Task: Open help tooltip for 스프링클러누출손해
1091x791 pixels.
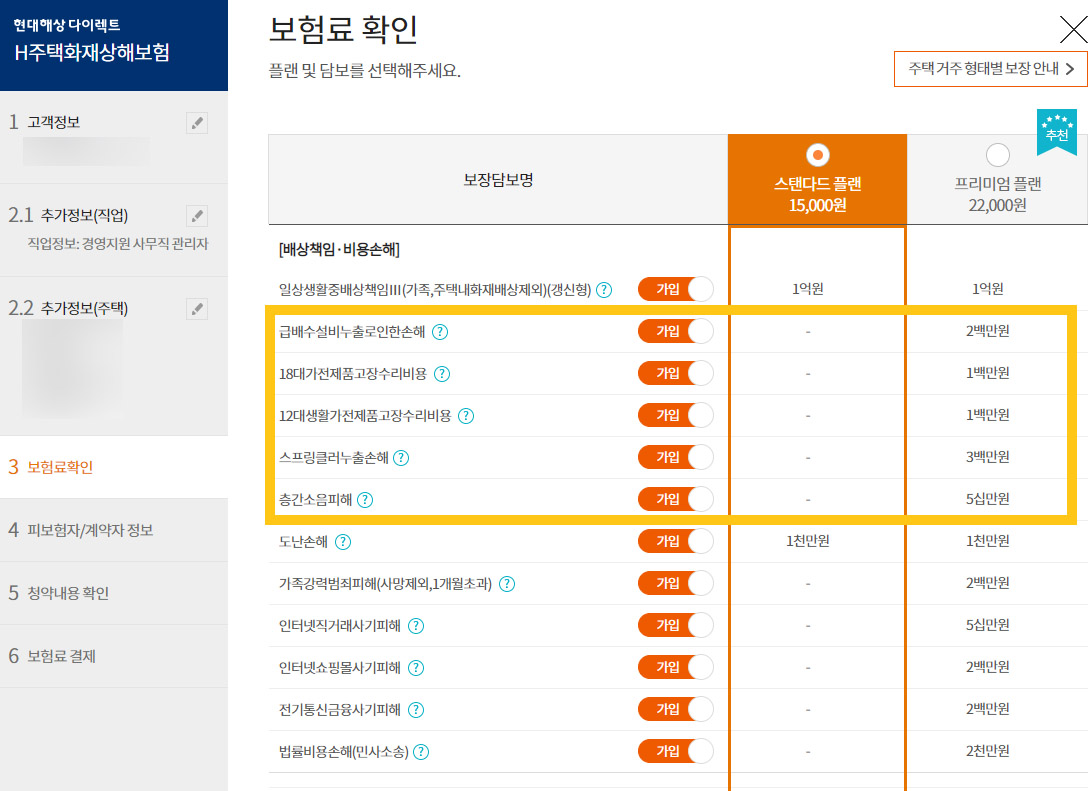Action: point(401,457)
